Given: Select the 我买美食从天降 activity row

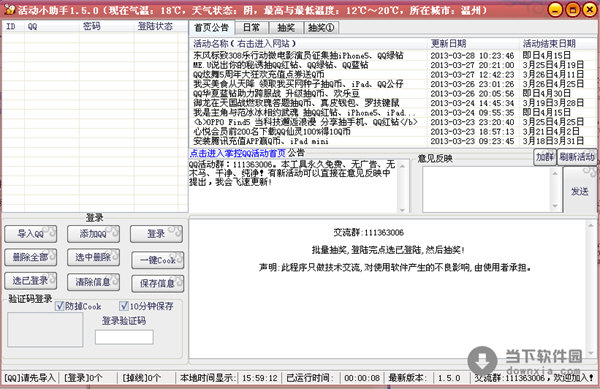Looking at the screenshot, I should click(x=393, y=84).
